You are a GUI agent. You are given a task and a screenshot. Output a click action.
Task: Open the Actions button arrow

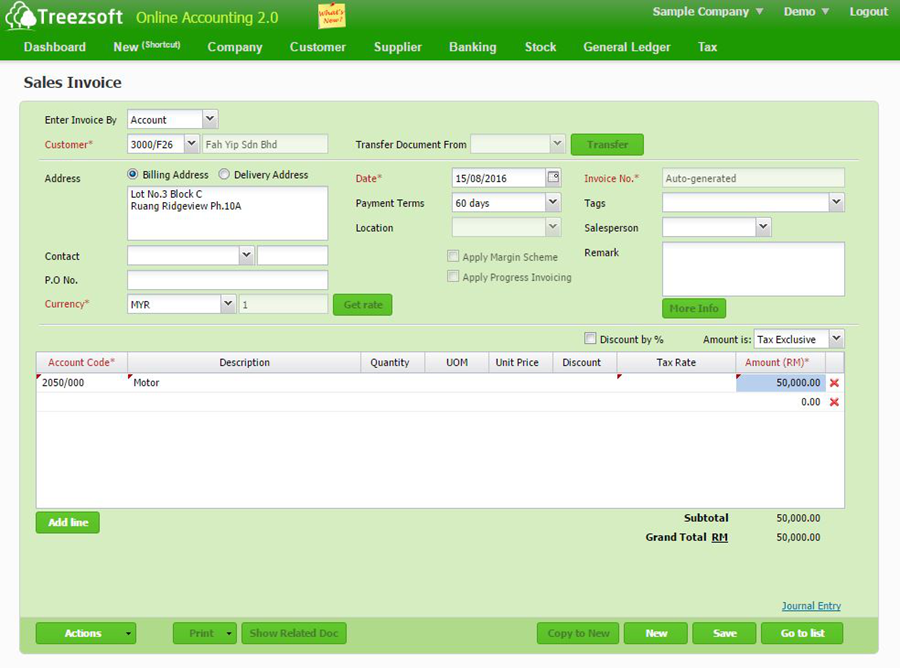(x=128, y=633)
